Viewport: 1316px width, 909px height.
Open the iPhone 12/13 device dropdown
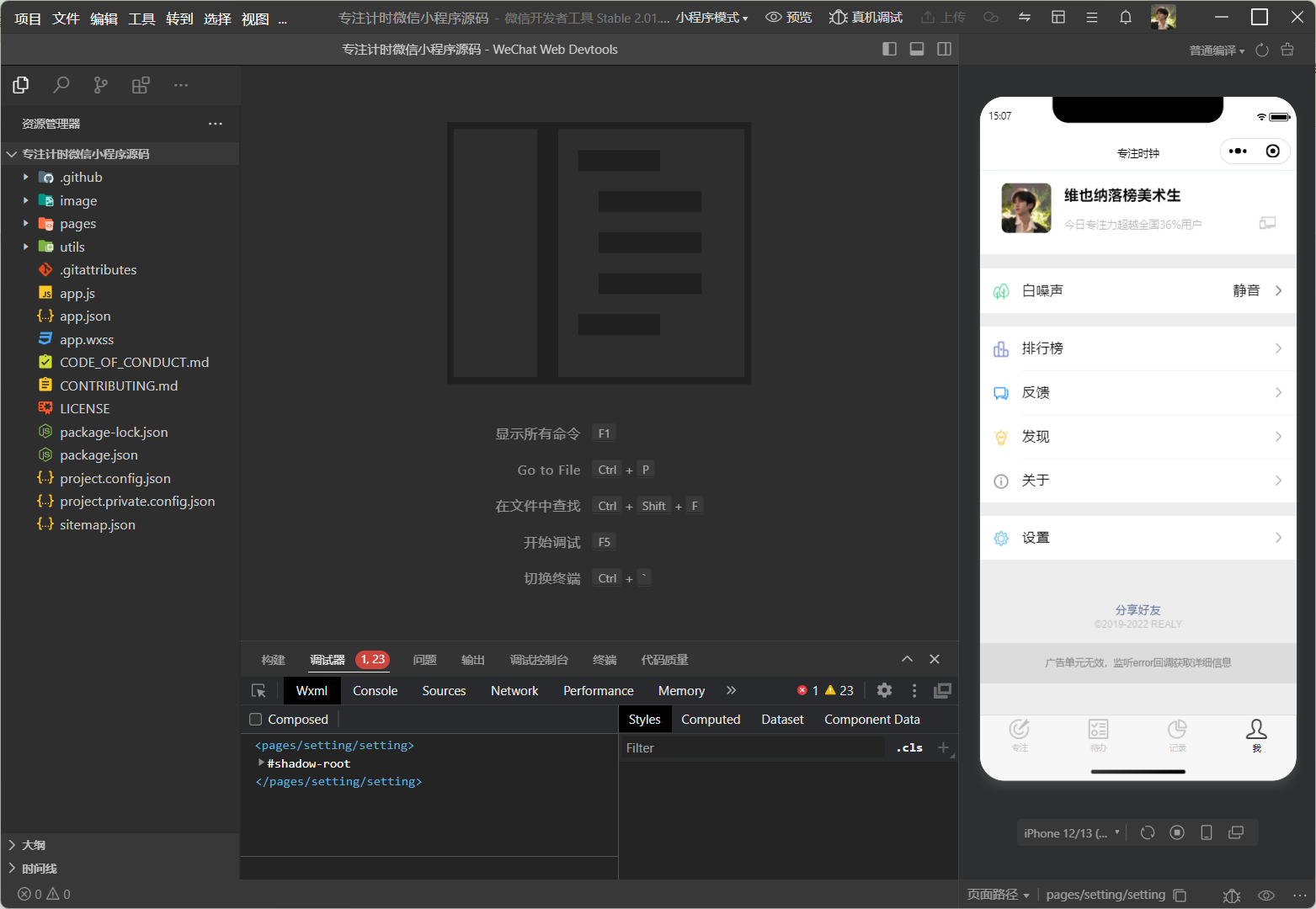[x=1071, y=833]
